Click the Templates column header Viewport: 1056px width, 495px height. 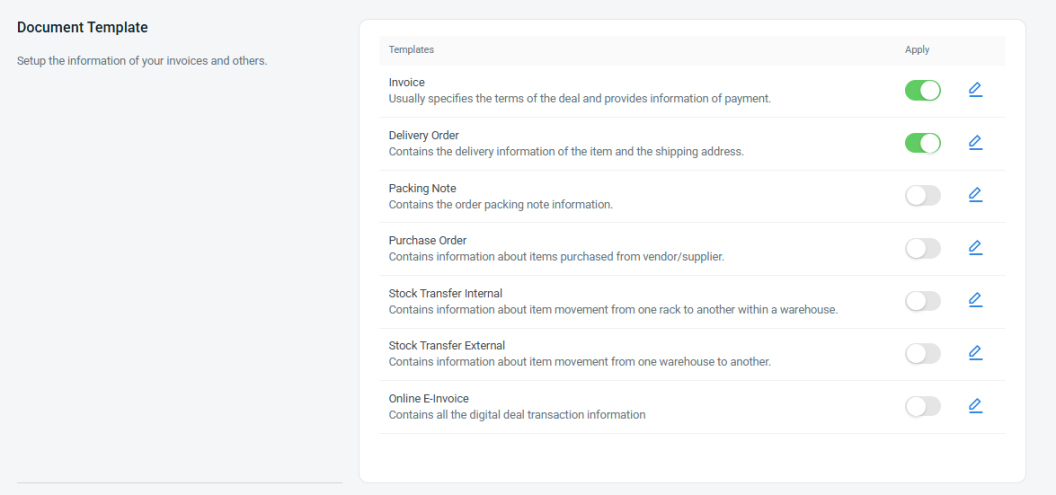pyautogui.click(x=411, y=50)
